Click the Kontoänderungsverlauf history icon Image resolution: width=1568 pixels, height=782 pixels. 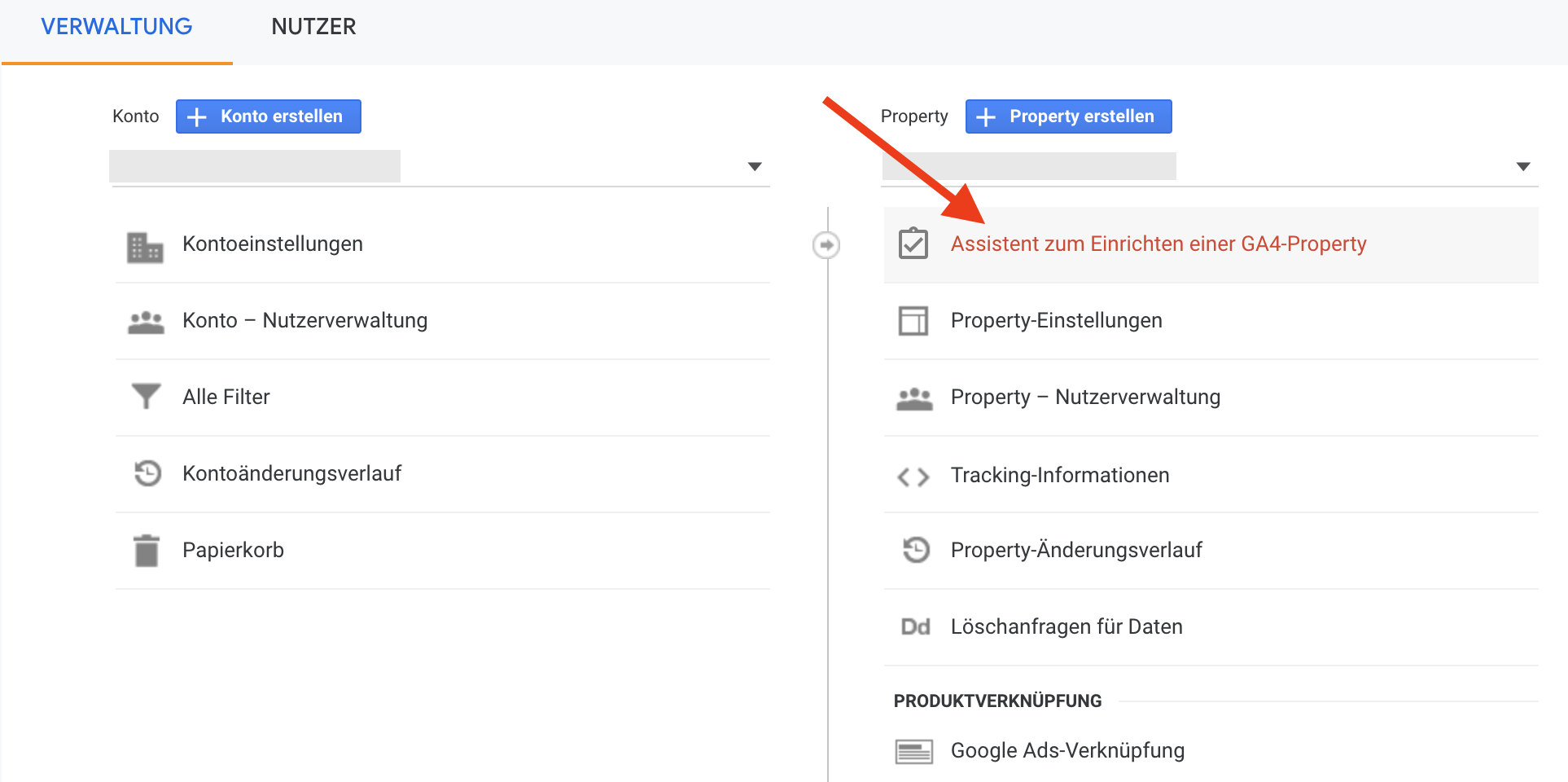(x=147, y=473)
